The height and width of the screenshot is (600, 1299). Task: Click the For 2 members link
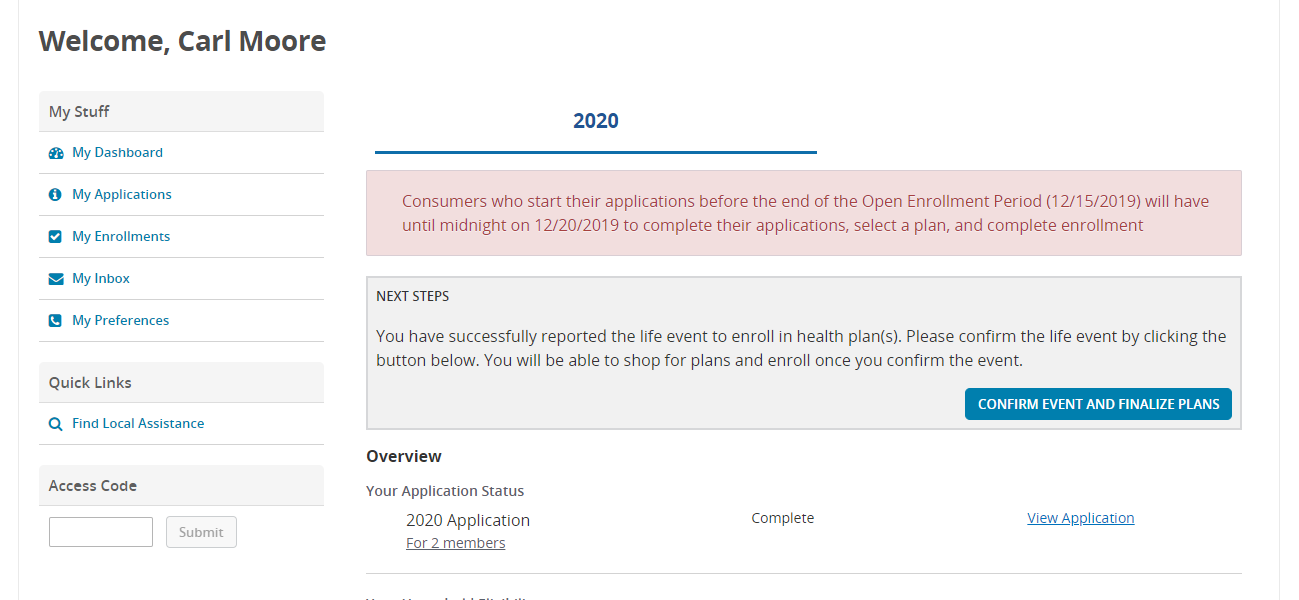(455, 543)
